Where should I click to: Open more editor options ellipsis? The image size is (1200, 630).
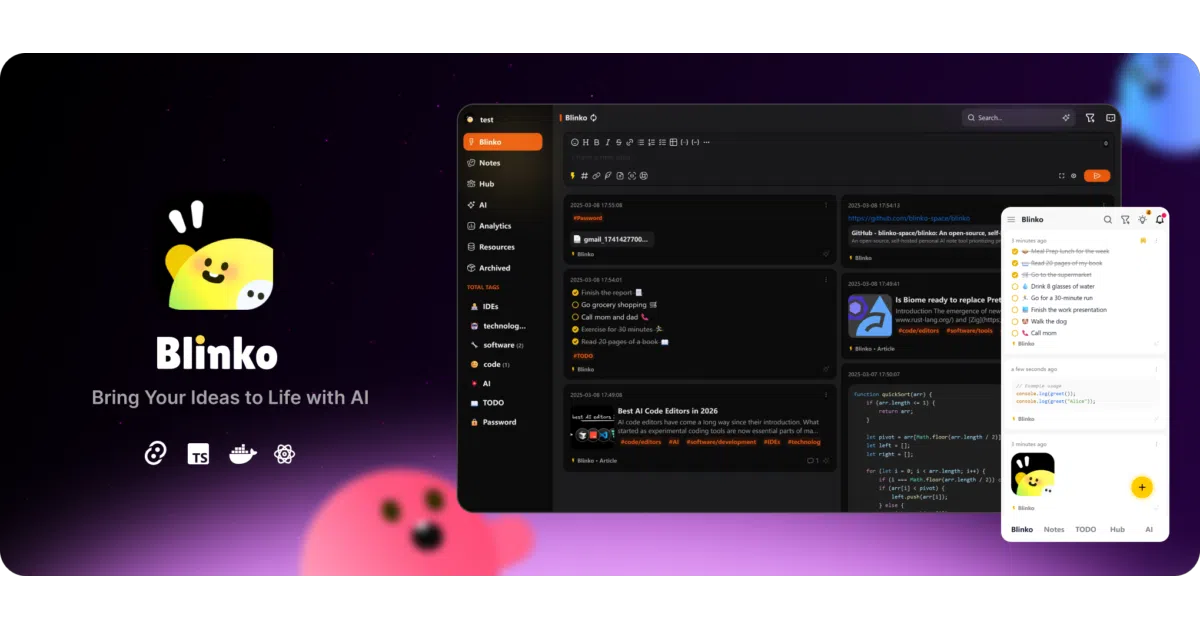pos(706,142)
